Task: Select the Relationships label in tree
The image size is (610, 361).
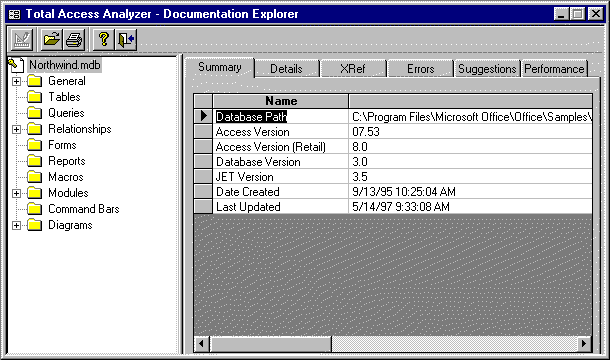Action: tap(80, 129)
